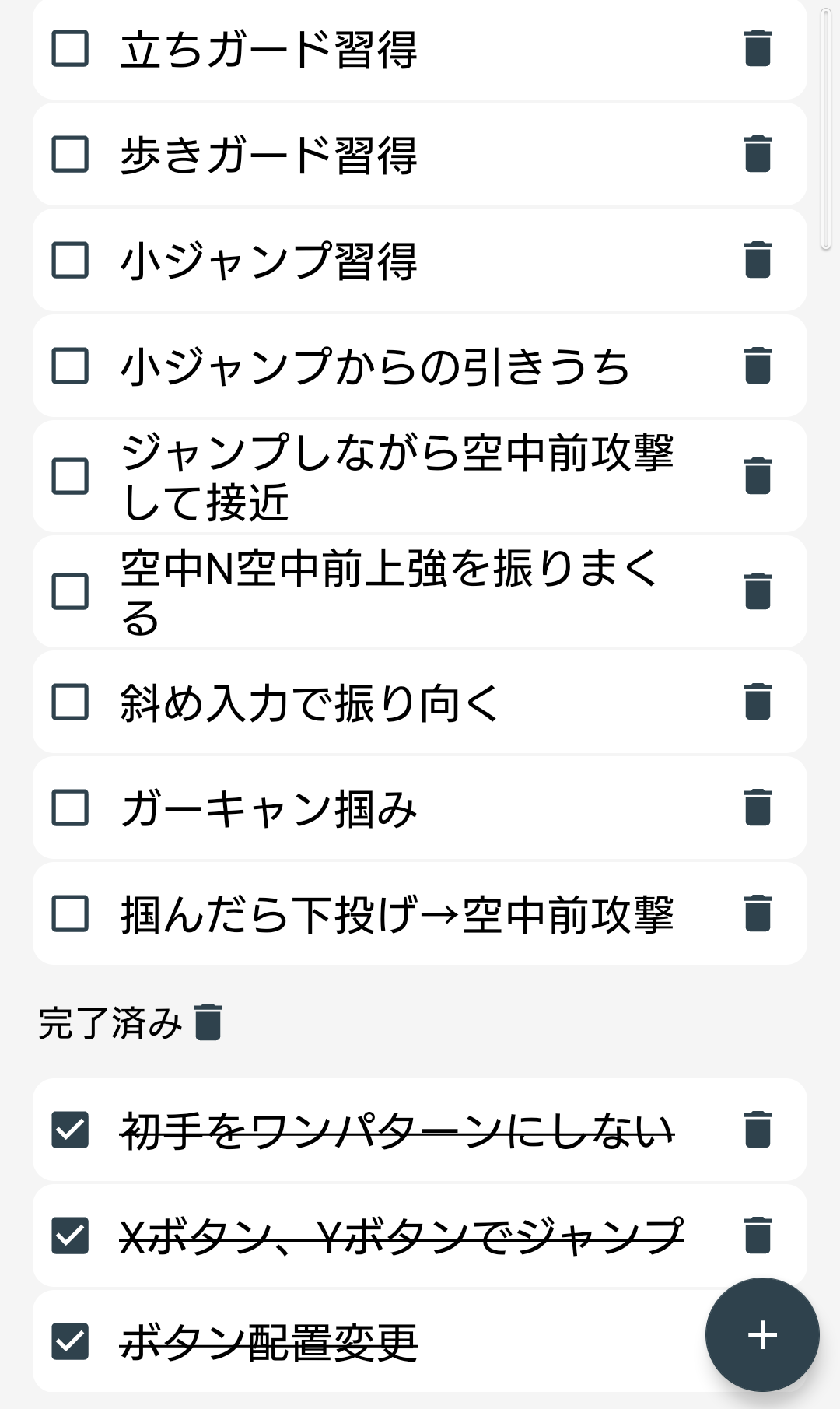Delete the 小ジャンプ習得 task

click(x=758, y=260)
